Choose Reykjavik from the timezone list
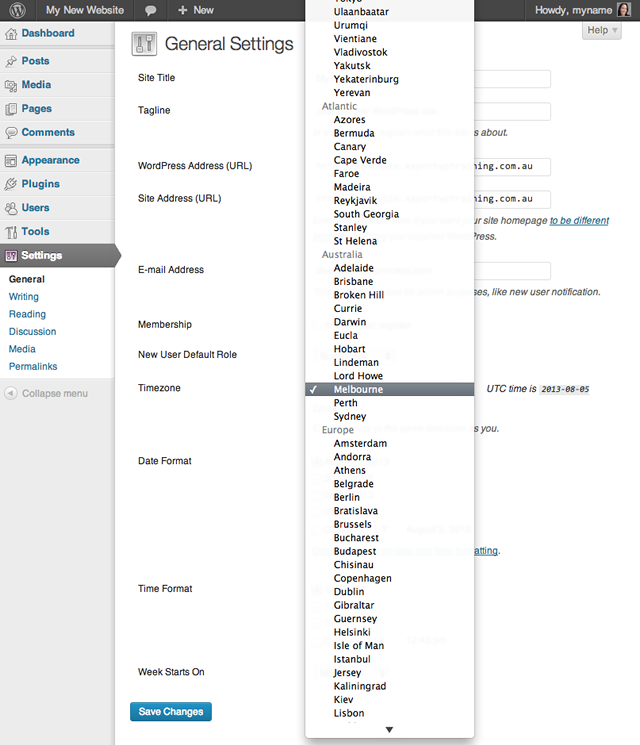 390,201
